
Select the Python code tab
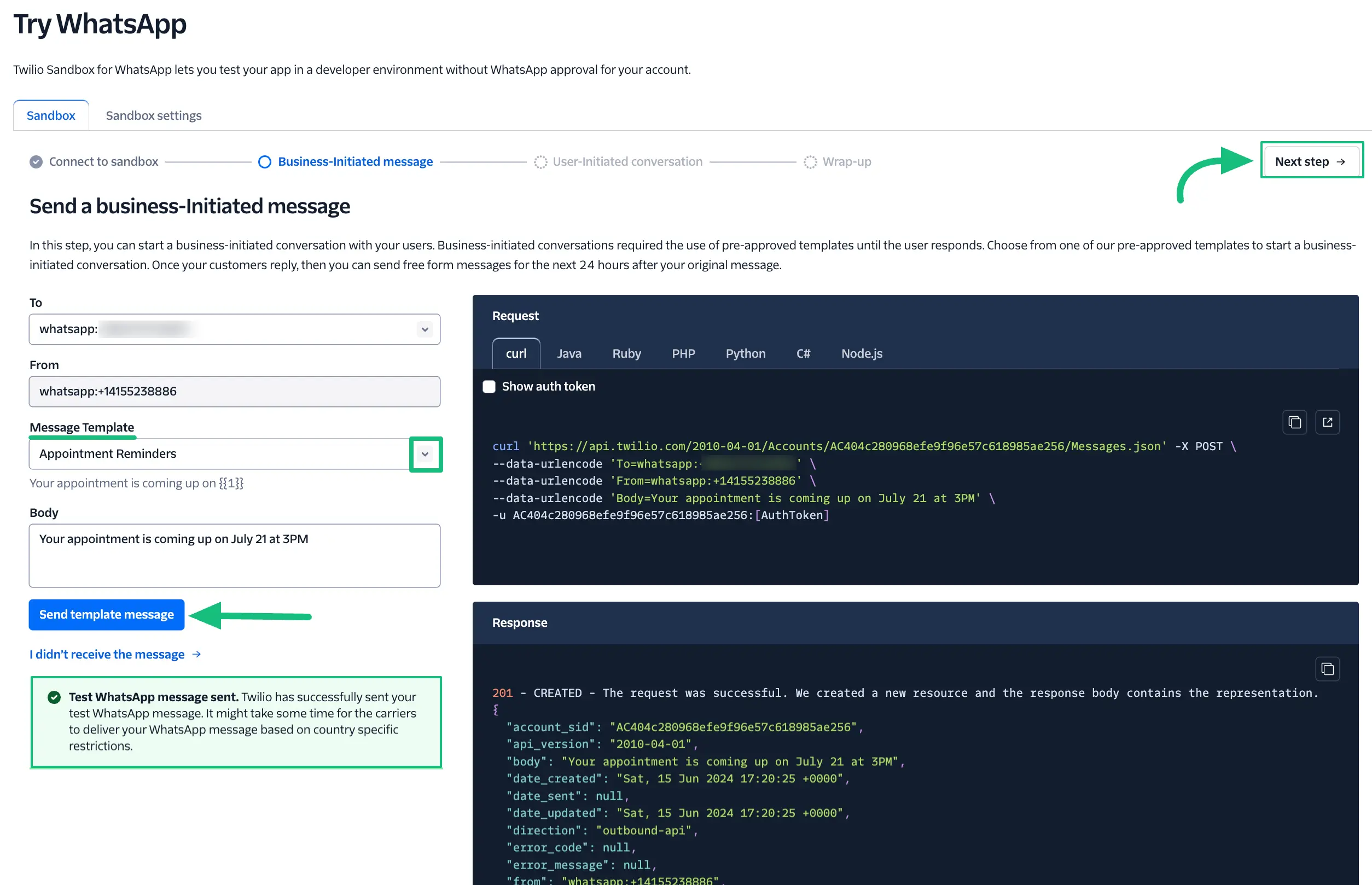coord(745,353)
